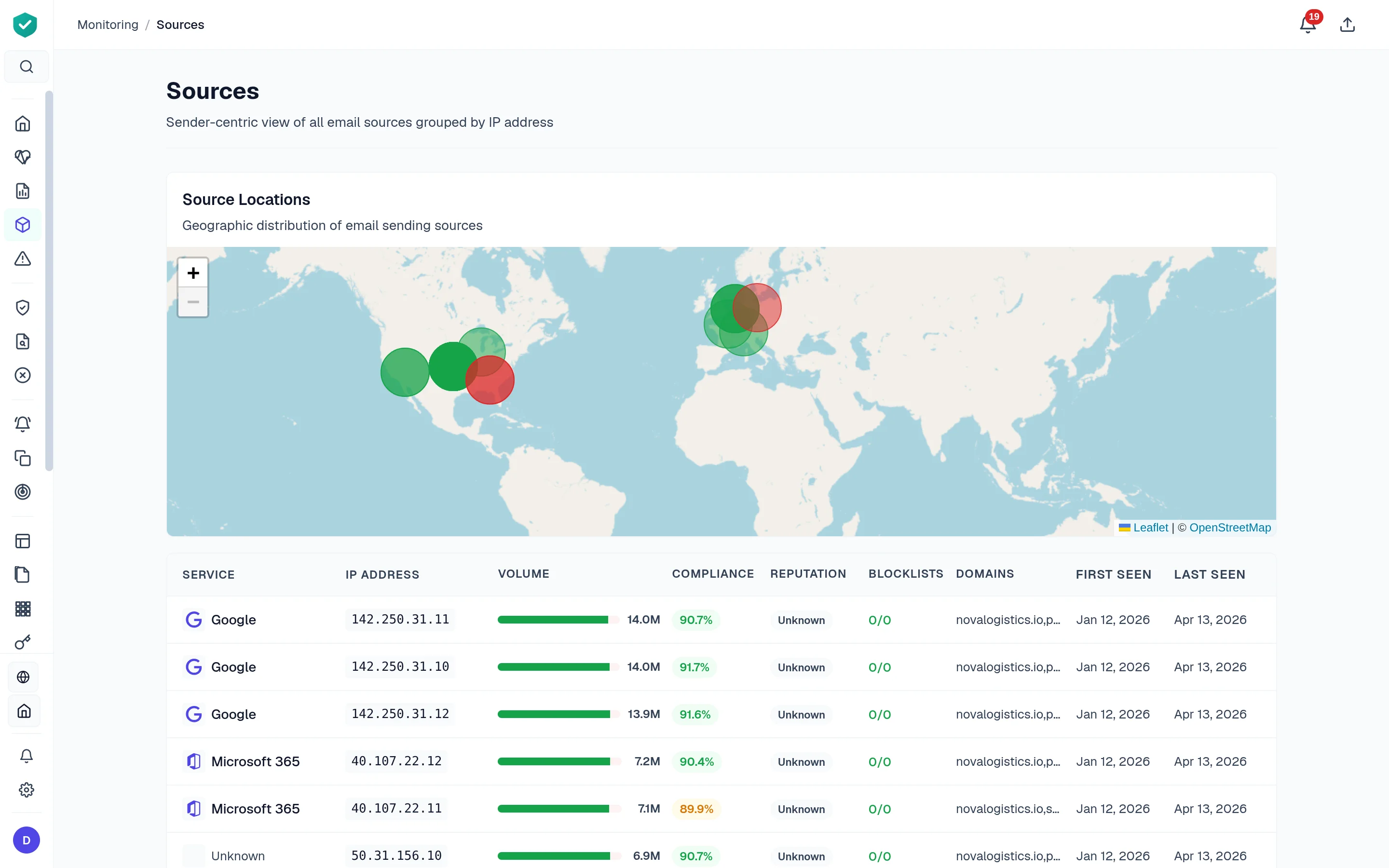This screenshot has height=868, width=1389.
Task: Open the reports chart icon in sidebar
Action: (x=23, y=190)
